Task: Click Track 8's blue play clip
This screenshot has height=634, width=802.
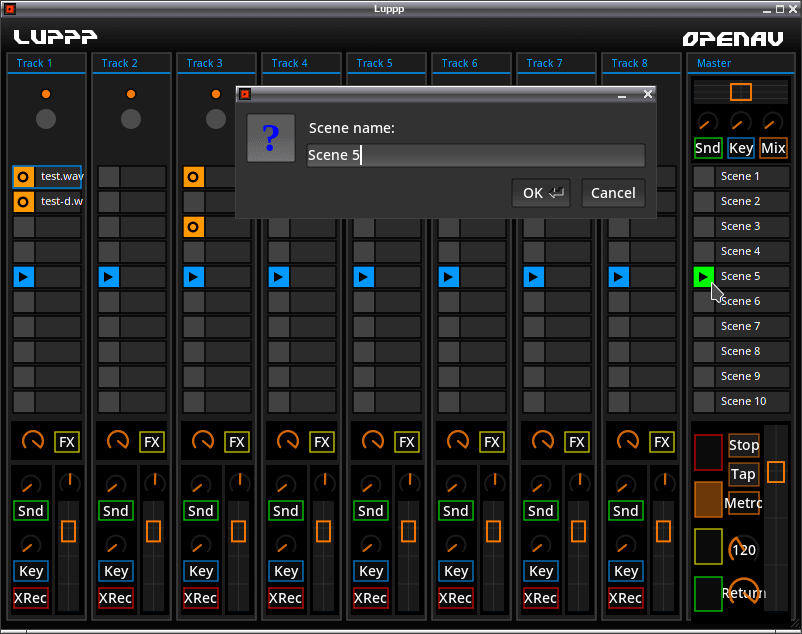Action: tap(618, 277)
